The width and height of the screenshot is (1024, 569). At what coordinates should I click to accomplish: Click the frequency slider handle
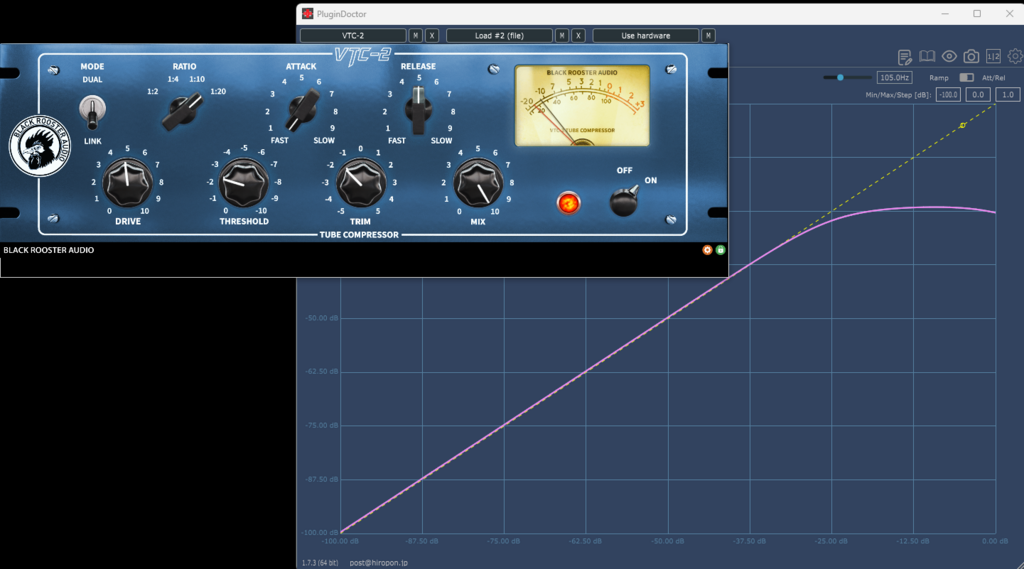[x=840, y=78]
